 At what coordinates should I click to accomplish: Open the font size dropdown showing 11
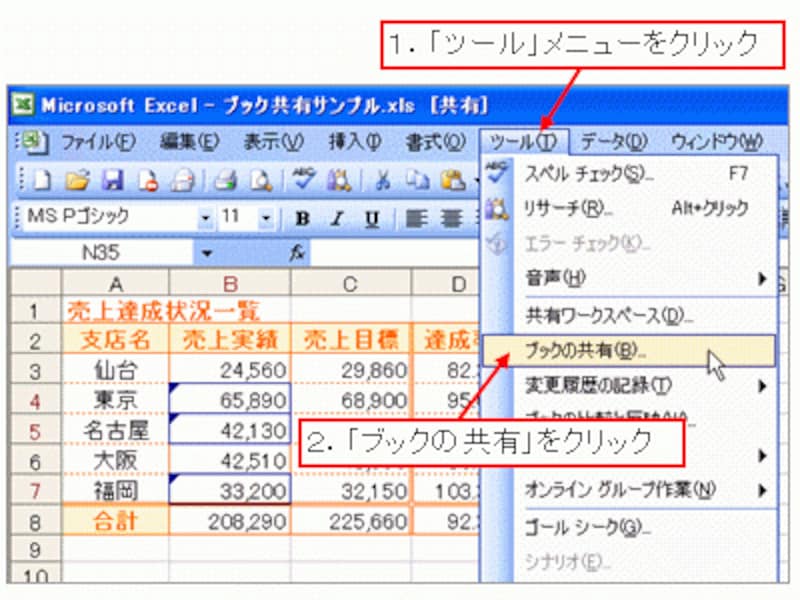[266, 218]
